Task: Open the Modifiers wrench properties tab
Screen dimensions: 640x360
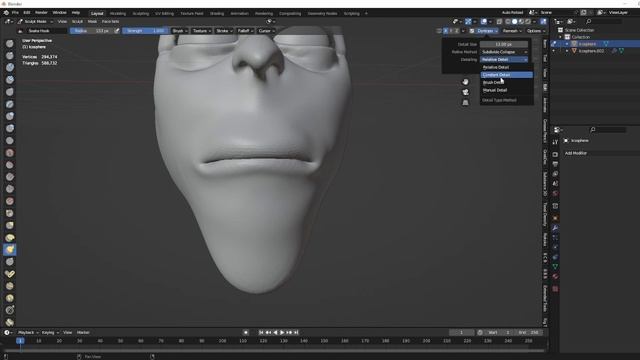Action: tap(555, 228)
